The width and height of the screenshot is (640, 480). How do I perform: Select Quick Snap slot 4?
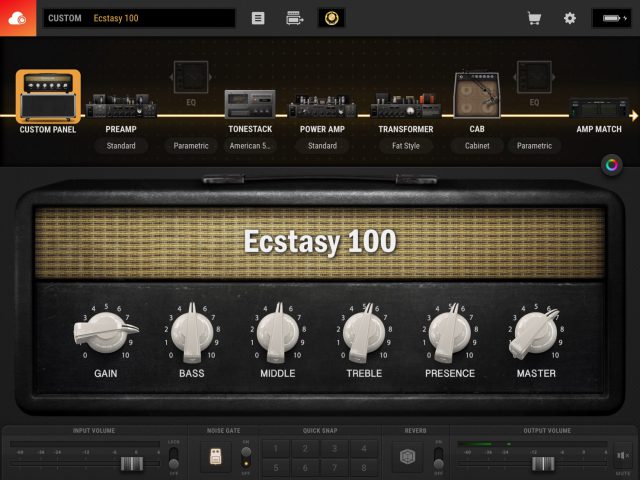point(364,449)
